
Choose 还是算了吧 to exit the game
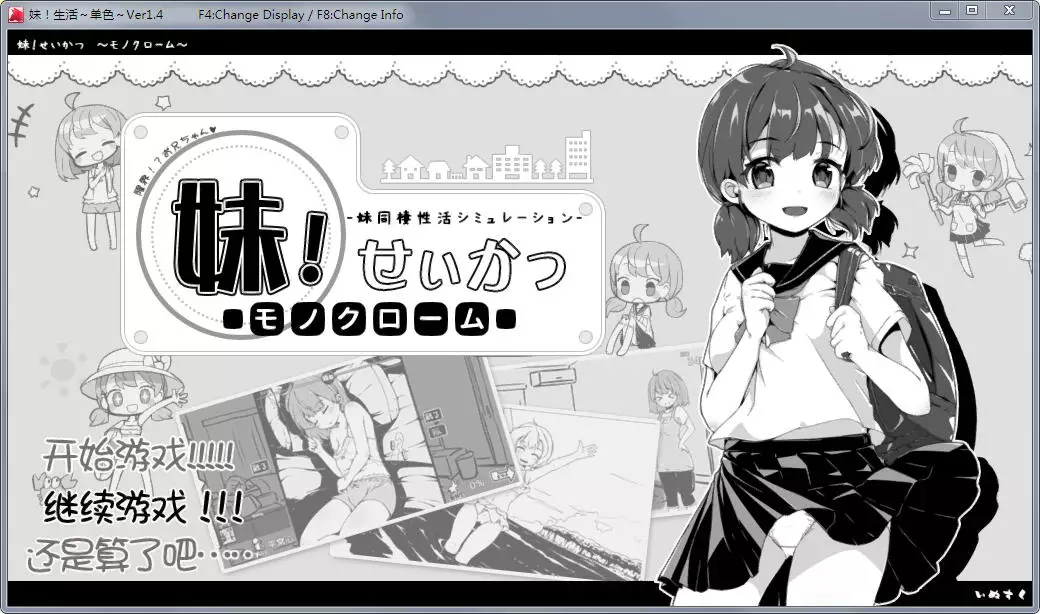(115, 552)
